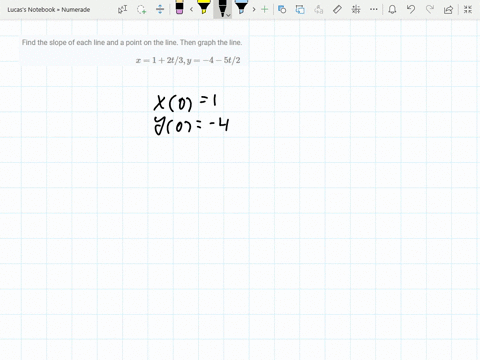
Task: Show more pens with right chevron
Action: pyautogui.click(x=254, y=9)
